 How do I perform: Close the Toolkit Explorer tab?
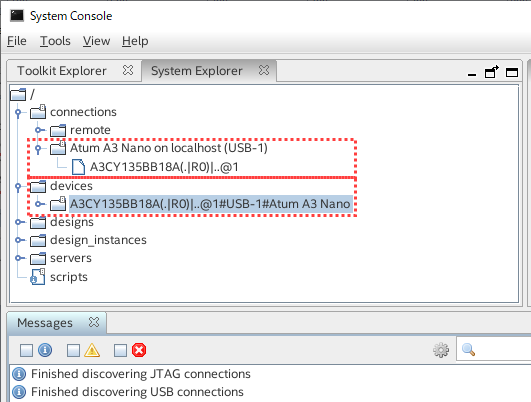128,70
